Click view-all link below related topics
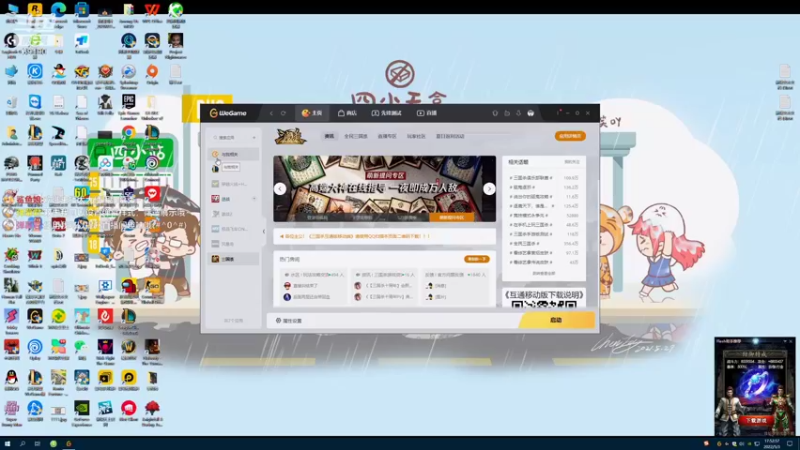The image size is (800, 450). 543,273
